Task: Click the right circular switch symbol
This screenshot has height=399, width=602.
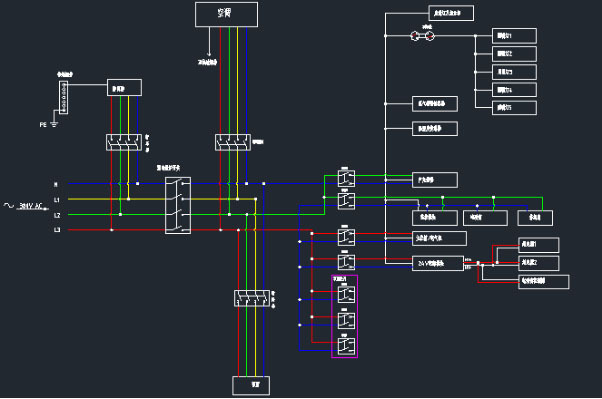Action: pyautogui.click(x=430, y=36)
